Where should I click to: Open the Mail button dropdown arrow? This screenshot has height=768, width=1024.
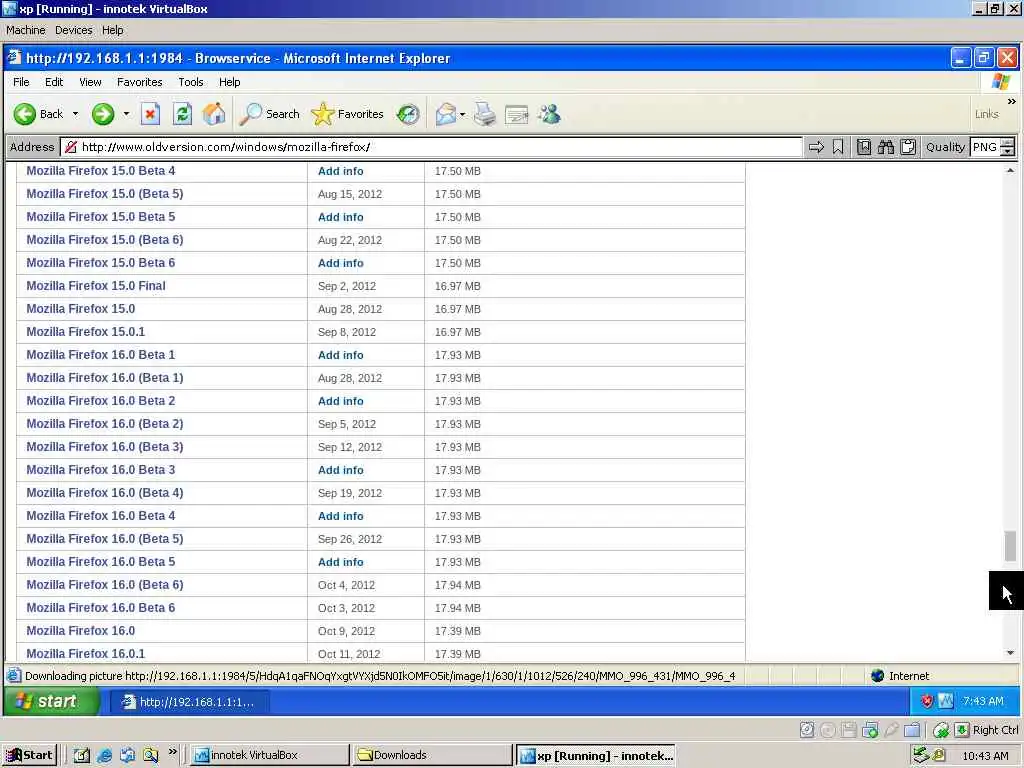click(x=462, y=114)
